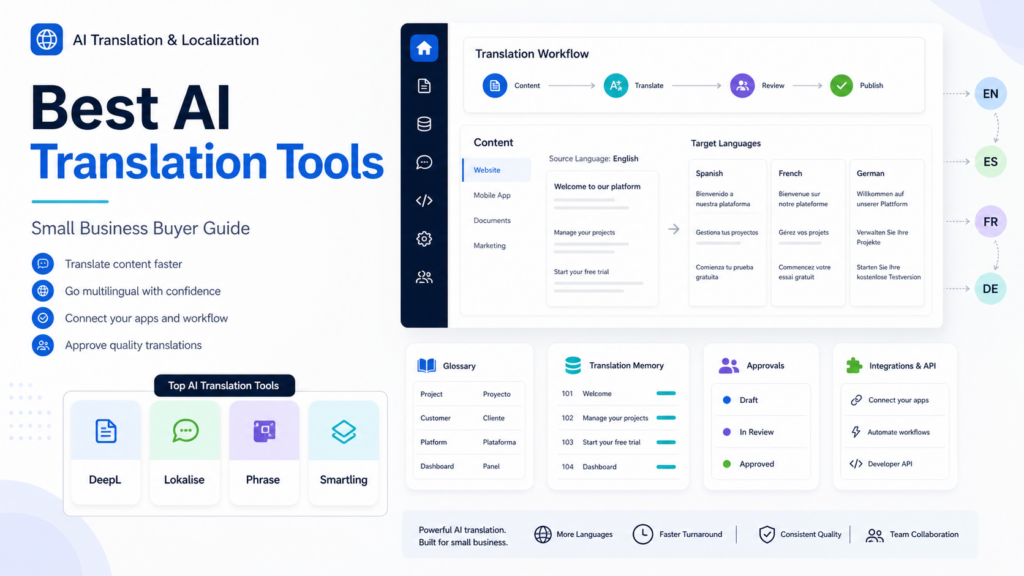Click the check icon beside Connect your apps and workflow
Image resolution: width=1024 pixels, height=576 pixels.
[x=43, y=318]
